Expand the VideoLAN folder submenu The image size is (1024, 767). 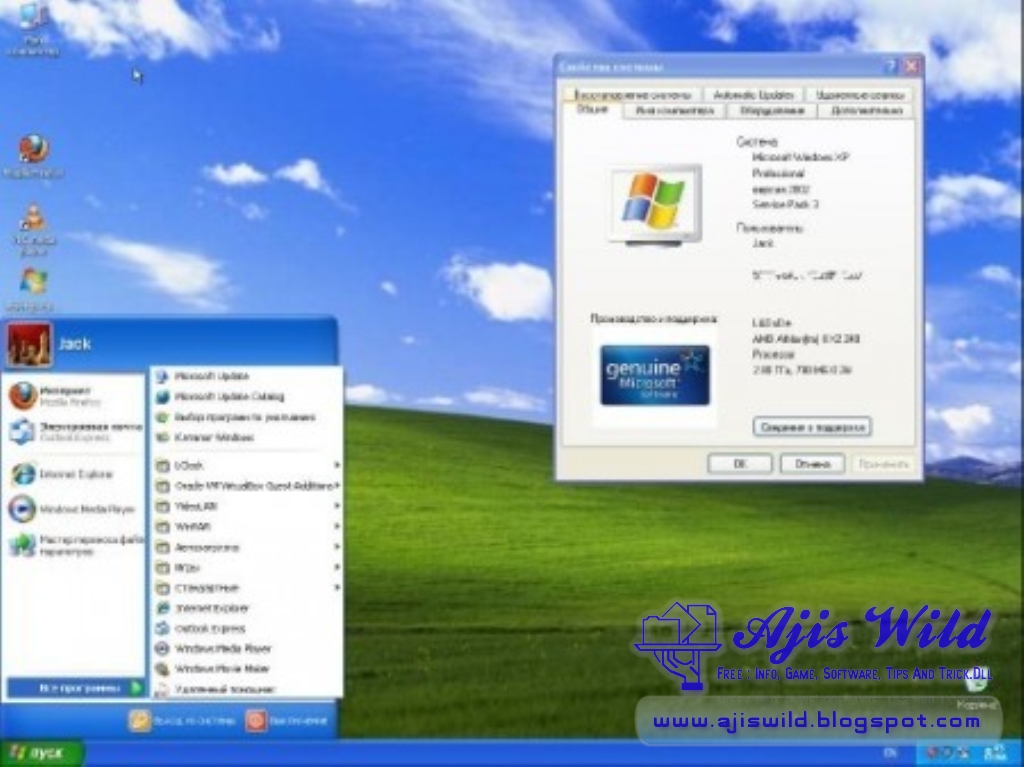[246, 506]
